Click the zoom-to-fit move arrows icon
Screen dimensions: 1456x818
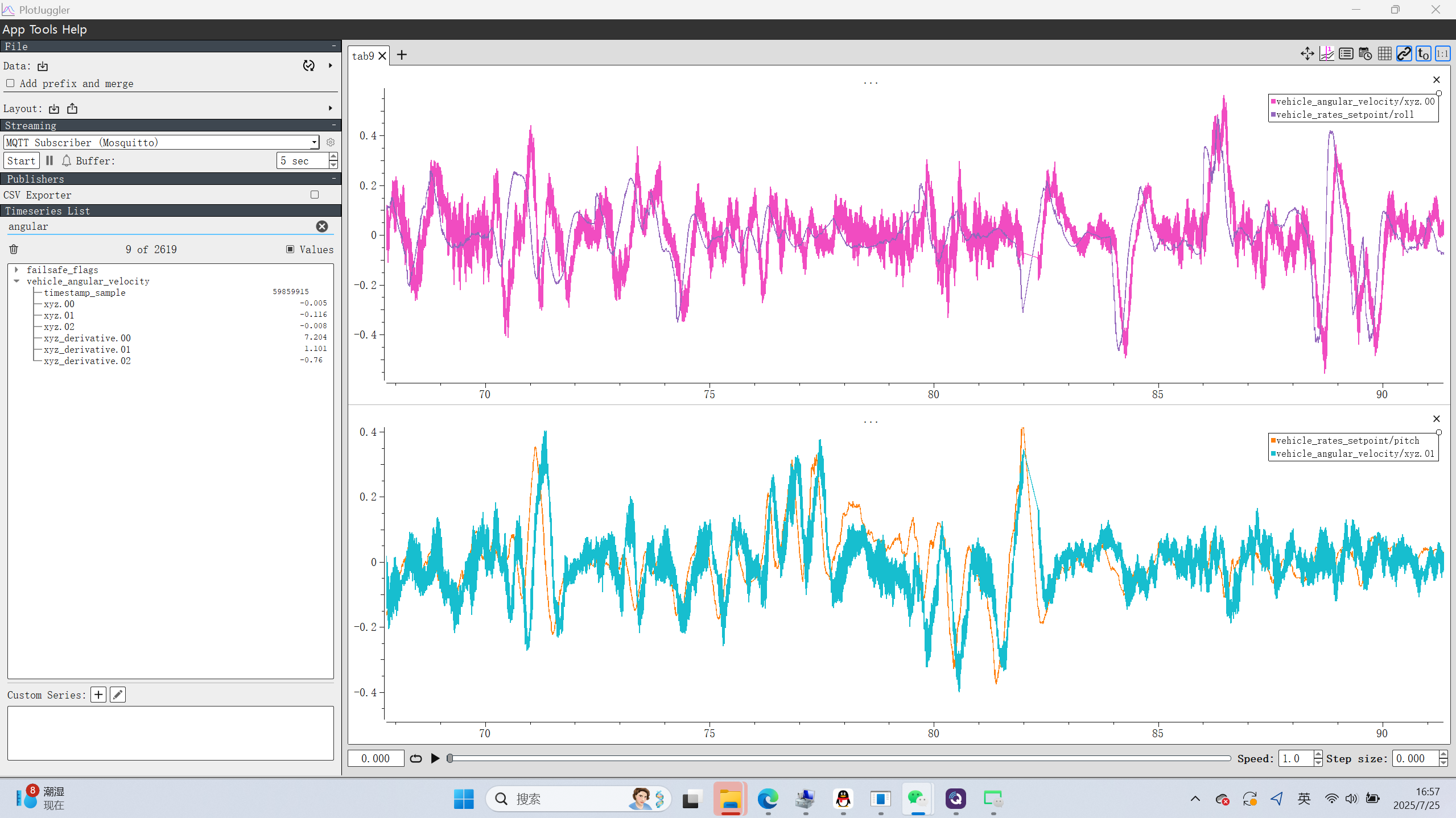[1307, 54]
